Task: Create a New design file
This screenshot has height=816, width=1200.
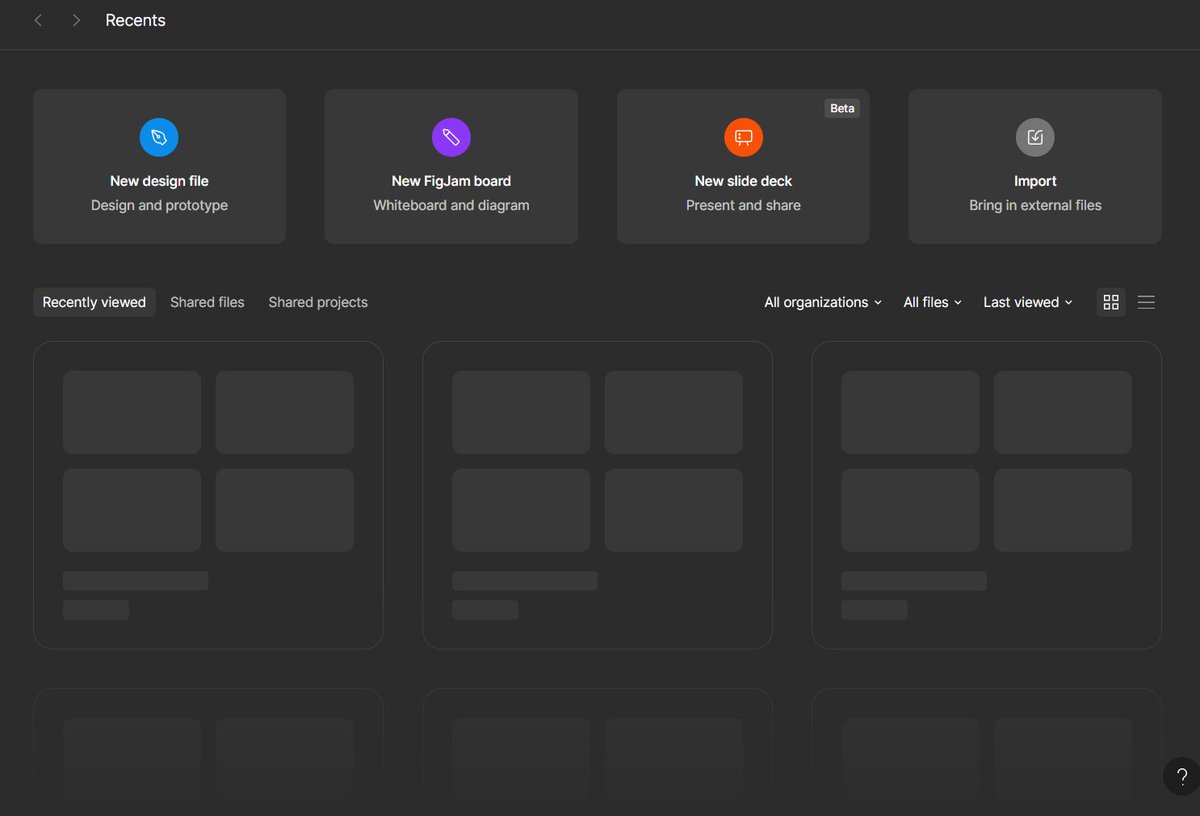Action: pyautogui.click(x=159, y=166)
